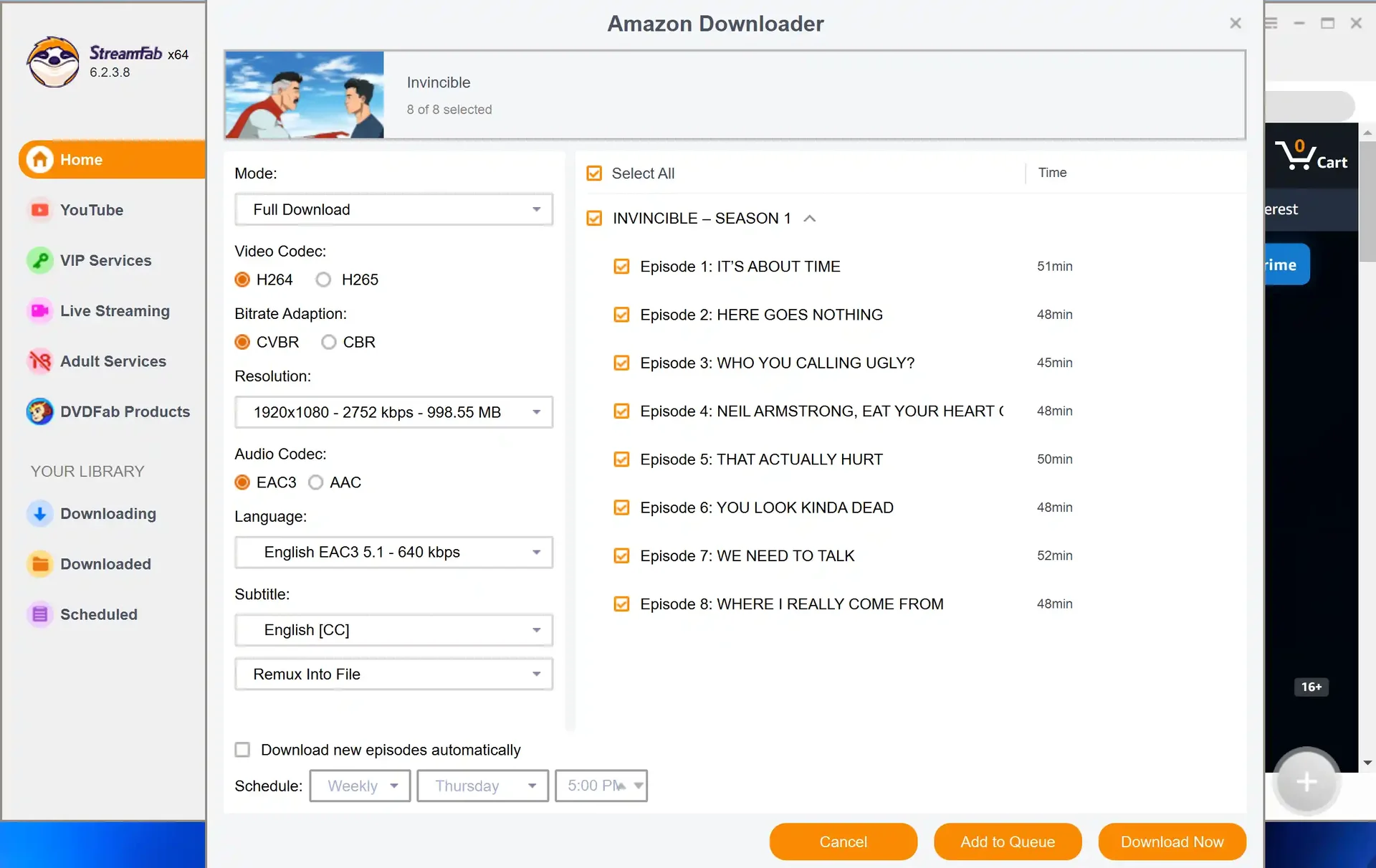The image size is (1376, 868).
Task: Click the main window scrollbar down arrow
Action: (1367, 763)
